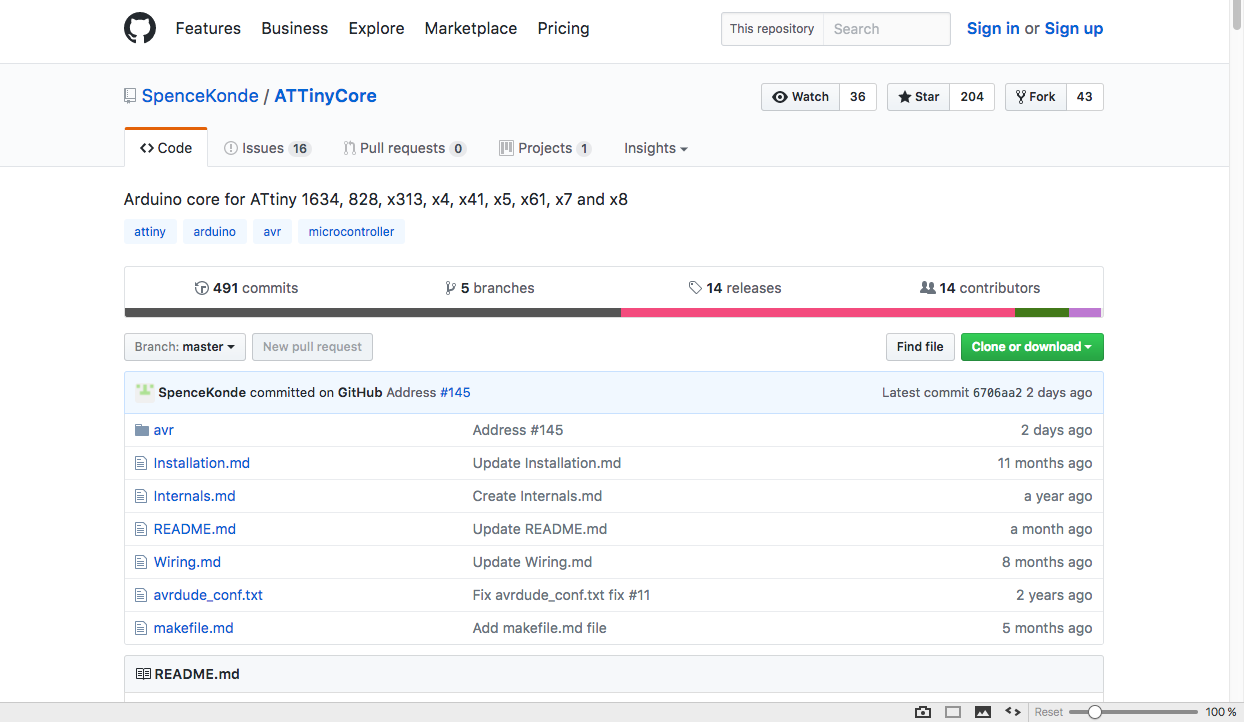The height and width of the screenshot is (722, 1244).
Task: Open the ATTinyCore repository link
Action: pos(326,96)
